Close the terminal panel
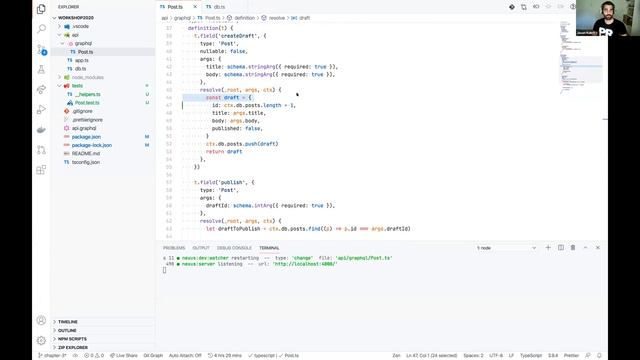 (x=598, y=248)
